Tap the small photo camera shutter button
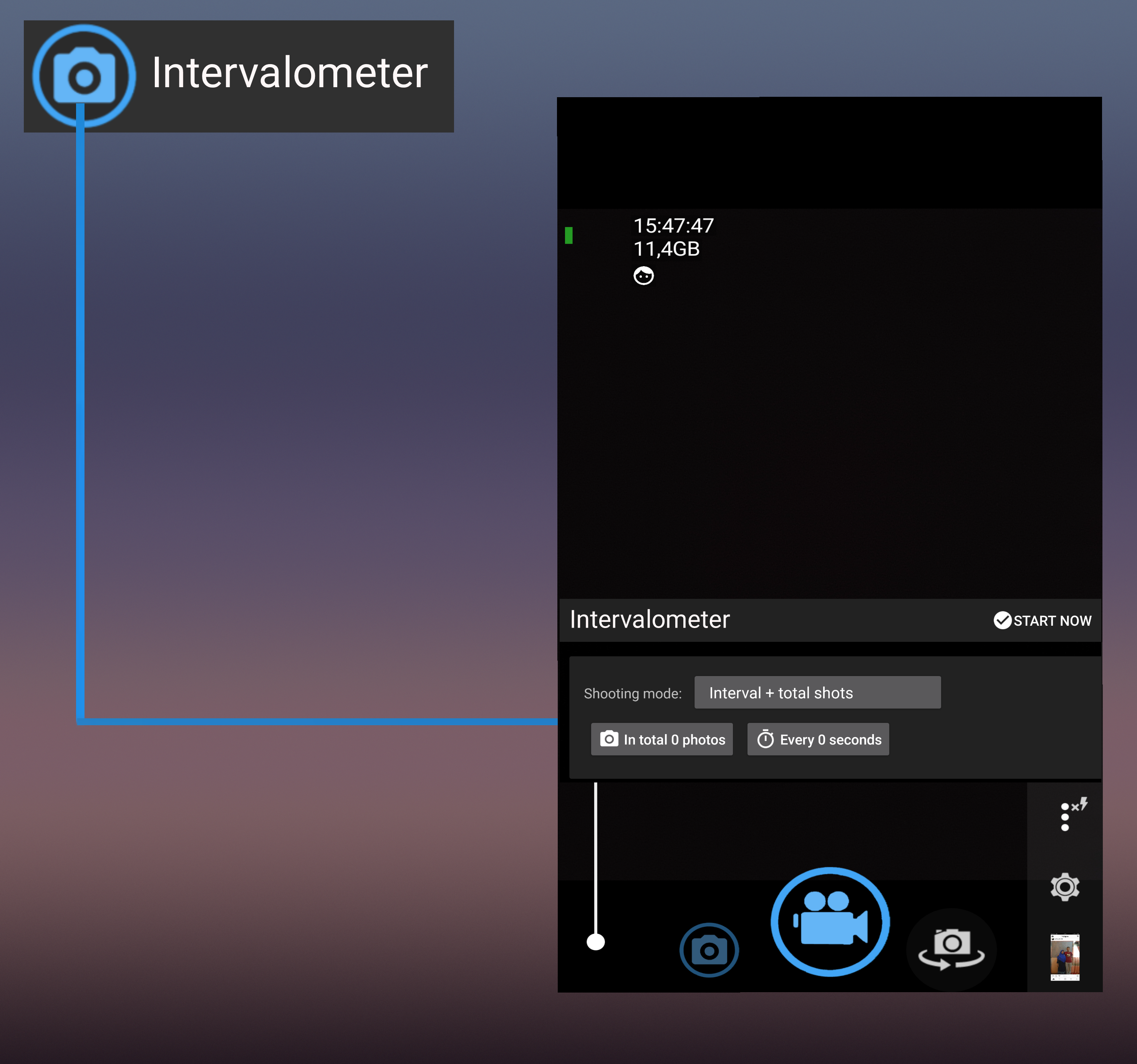 [709, 950]
